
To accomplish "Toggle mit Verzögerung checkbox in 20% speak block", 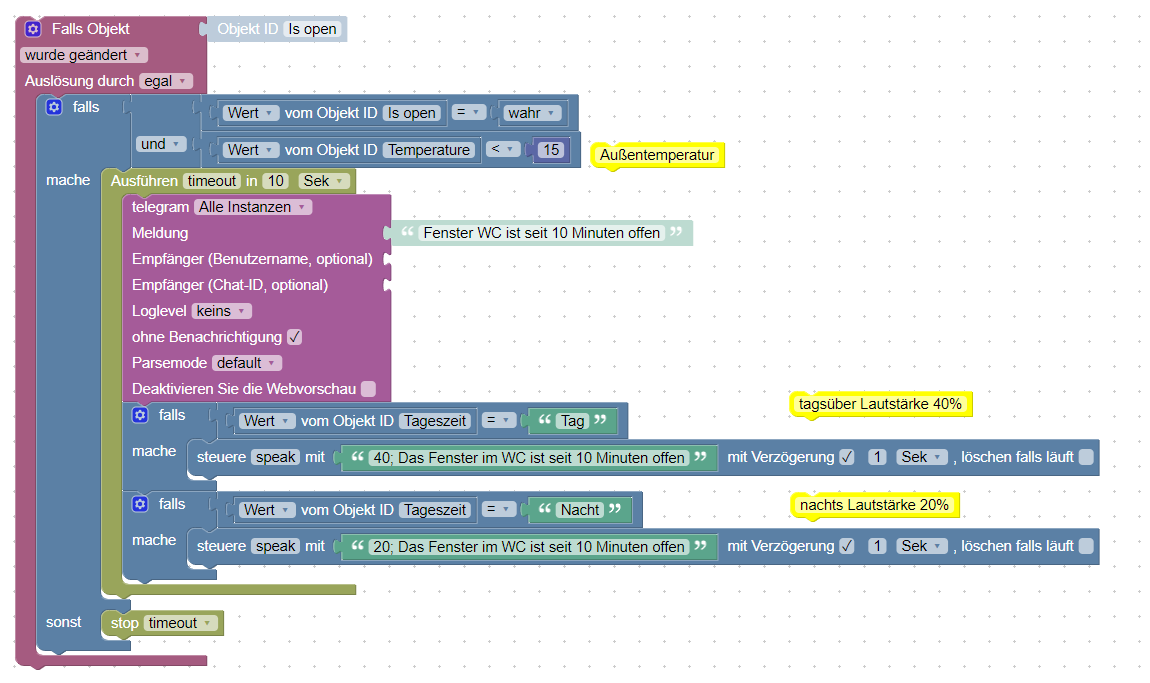I will pyautogui.click(x=846, y=546).
